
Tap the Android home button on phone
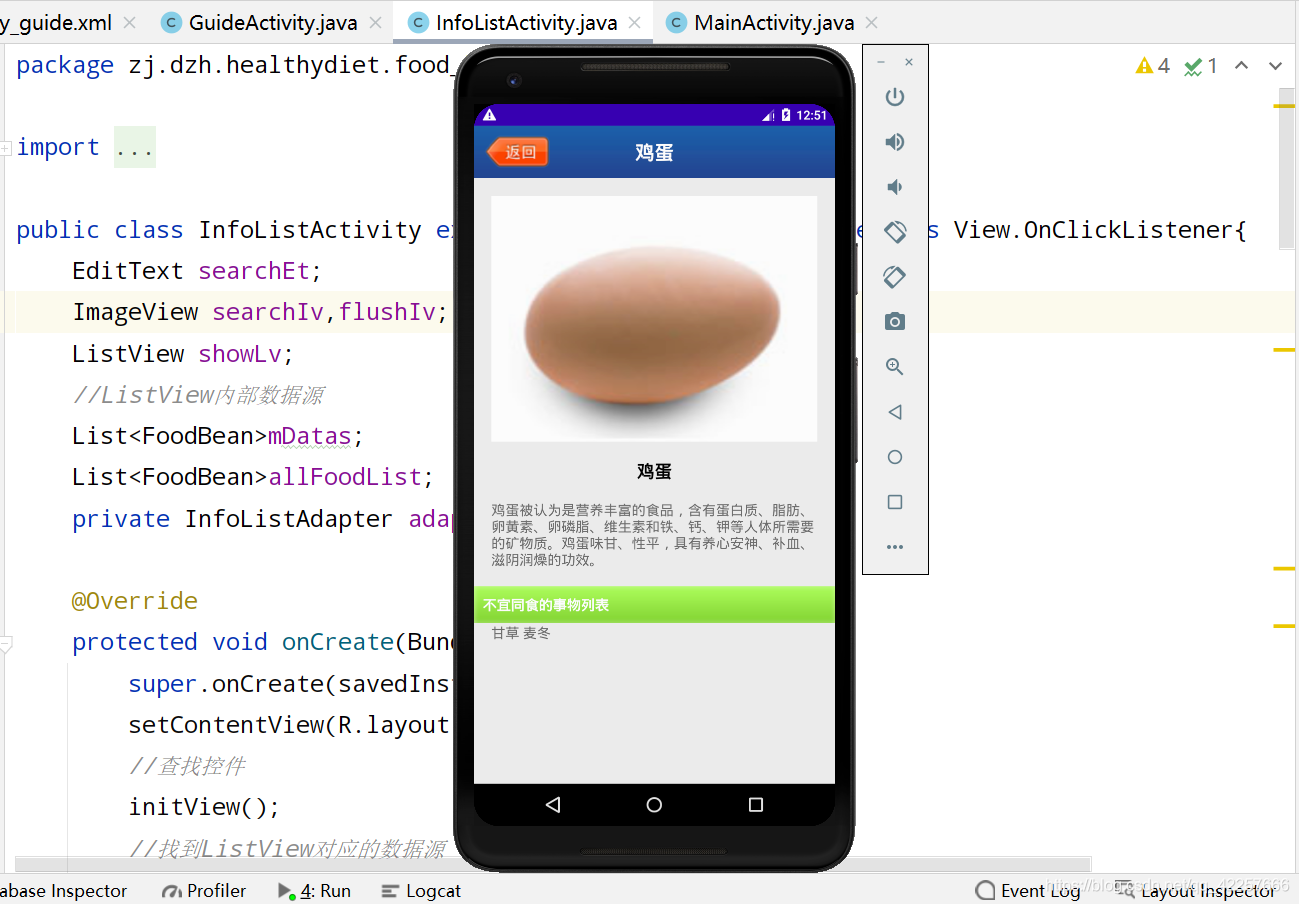tap(654, 804)
